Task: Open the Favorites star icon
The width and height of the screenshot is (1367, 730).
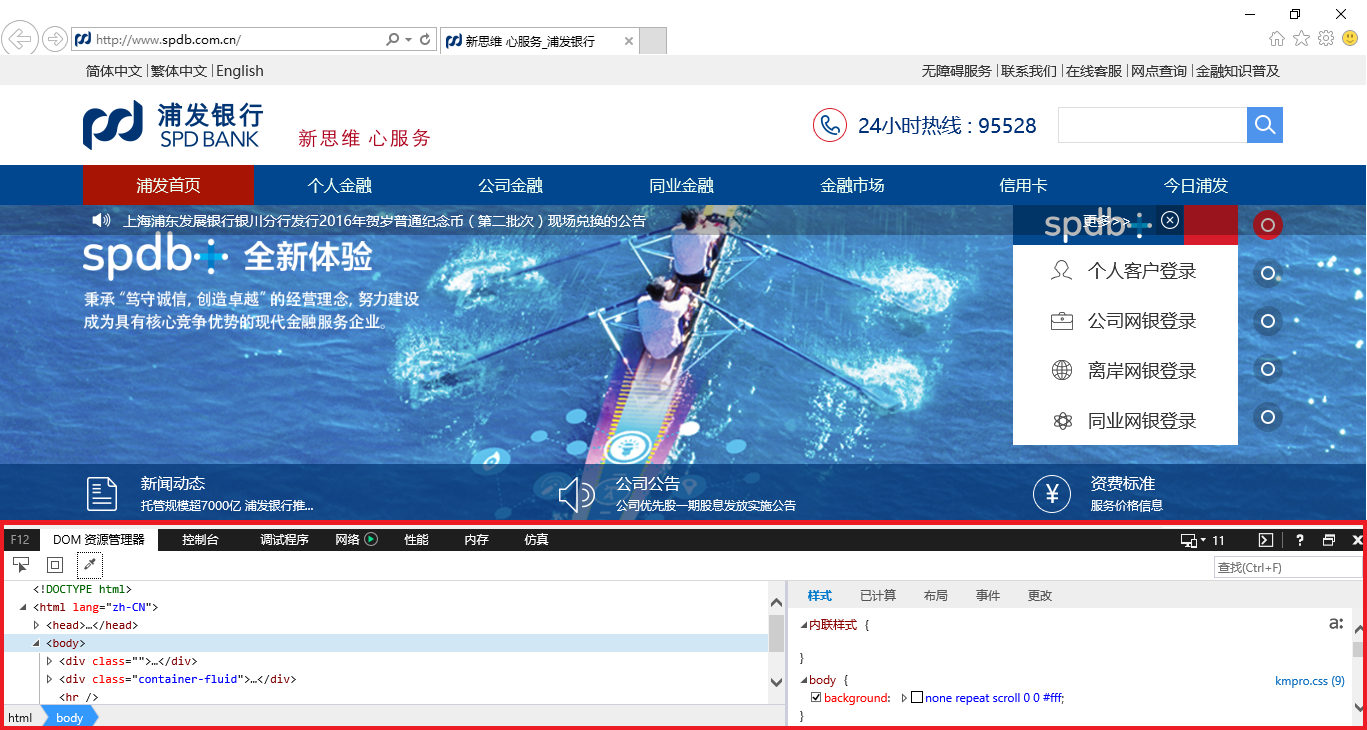Action: (1301, 39)
